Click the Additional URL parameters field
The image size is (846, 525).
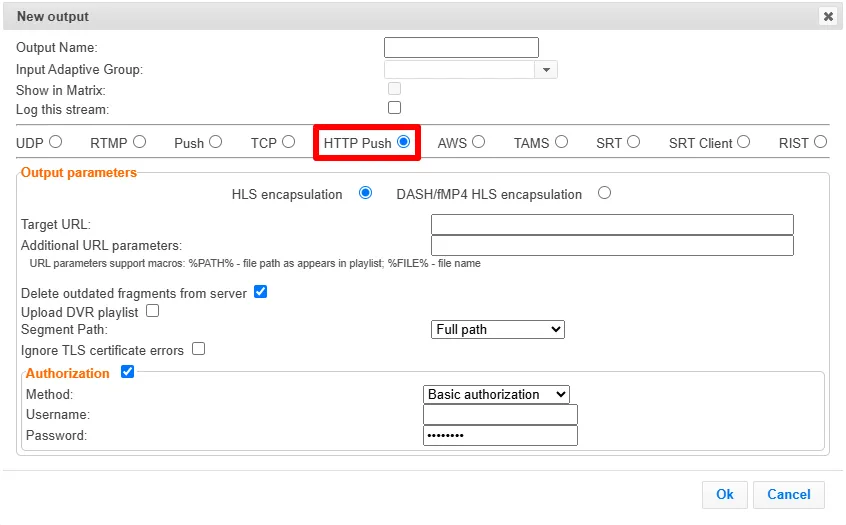click(612, 246)
